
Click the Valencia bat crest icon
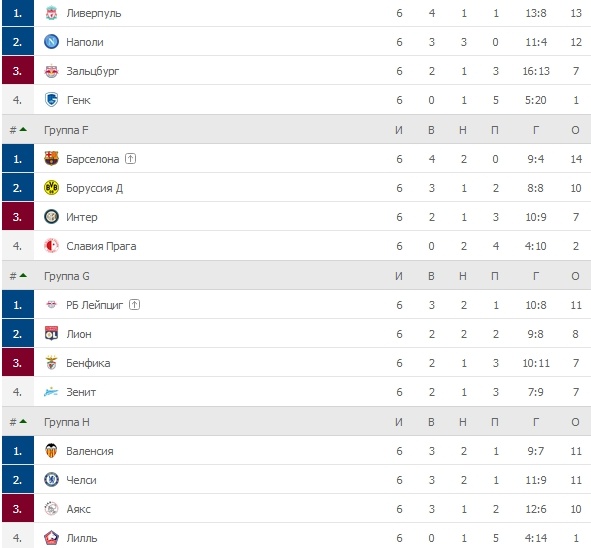tap(51, 450)
